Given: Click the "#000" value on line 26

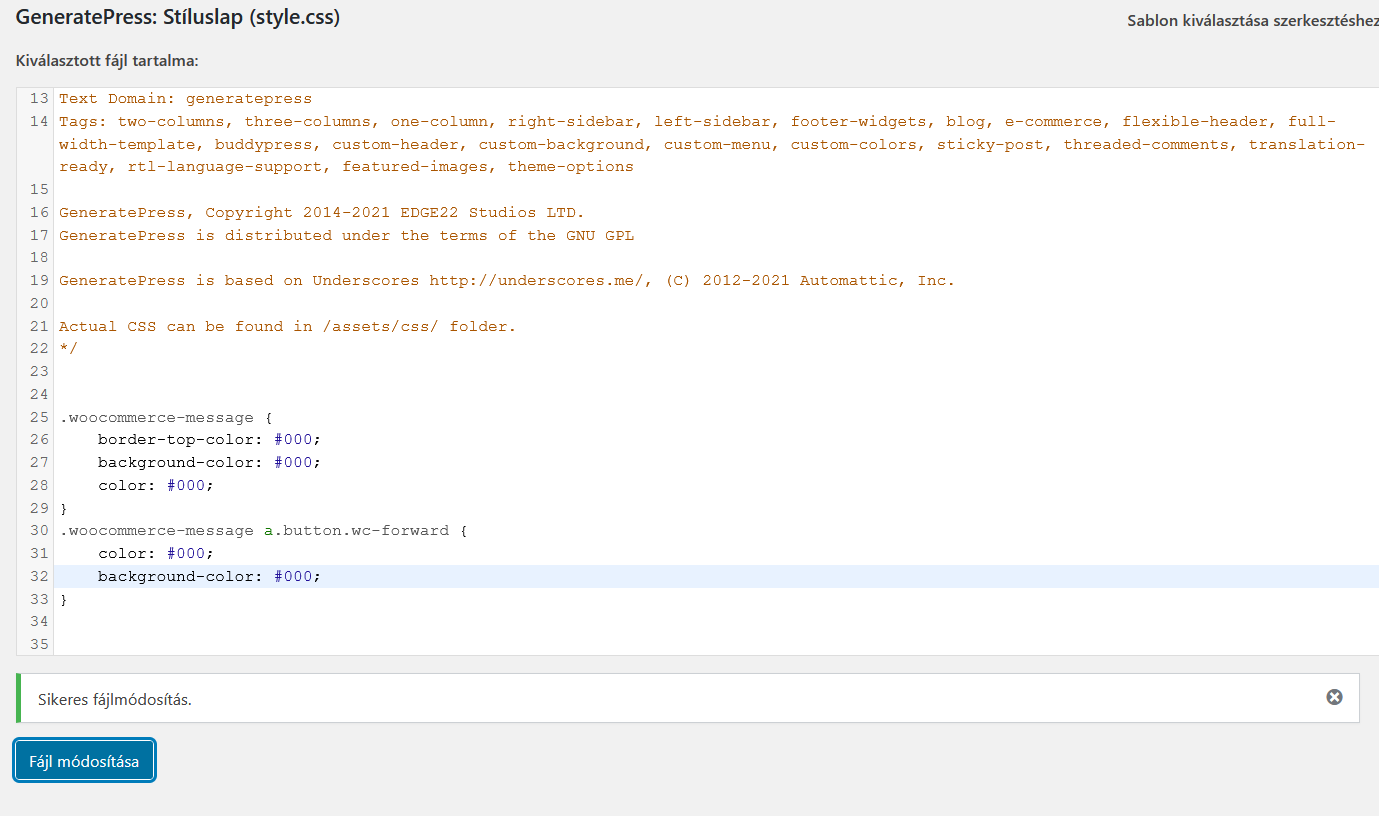Looking at the screenshot, I should [x=294, y=439].
